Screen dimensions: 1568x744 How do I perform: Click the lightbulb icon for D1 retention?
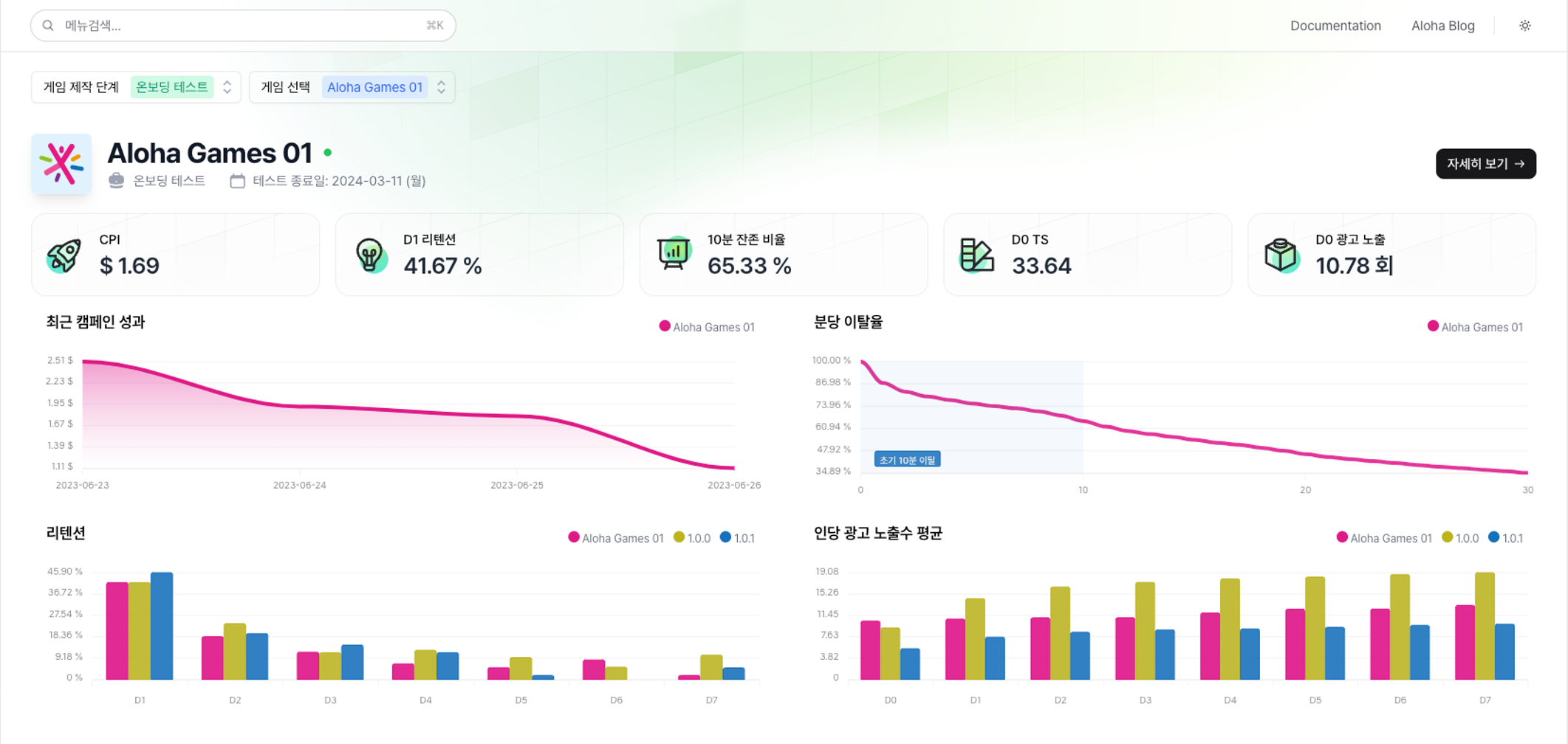click(369, 255)
